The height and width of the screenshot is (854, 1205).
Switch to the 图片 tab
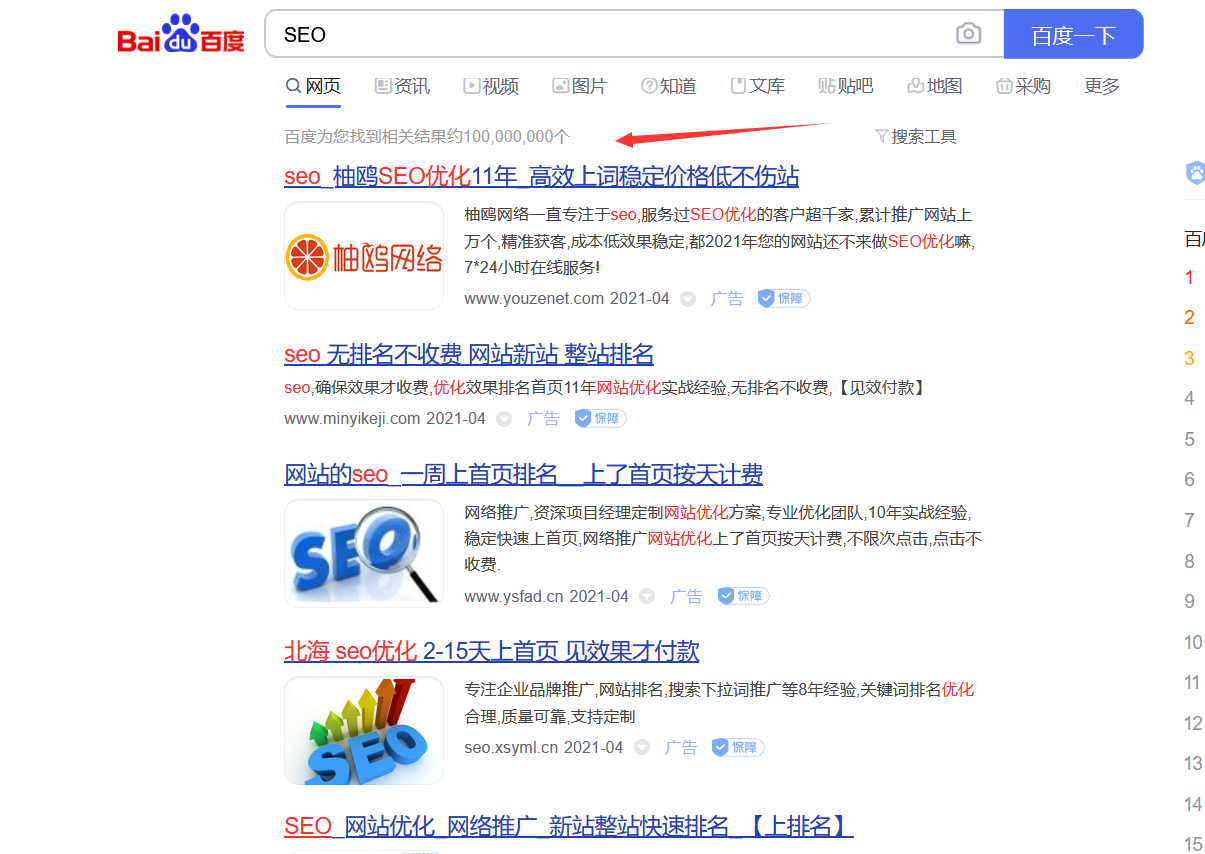point(579,86)
